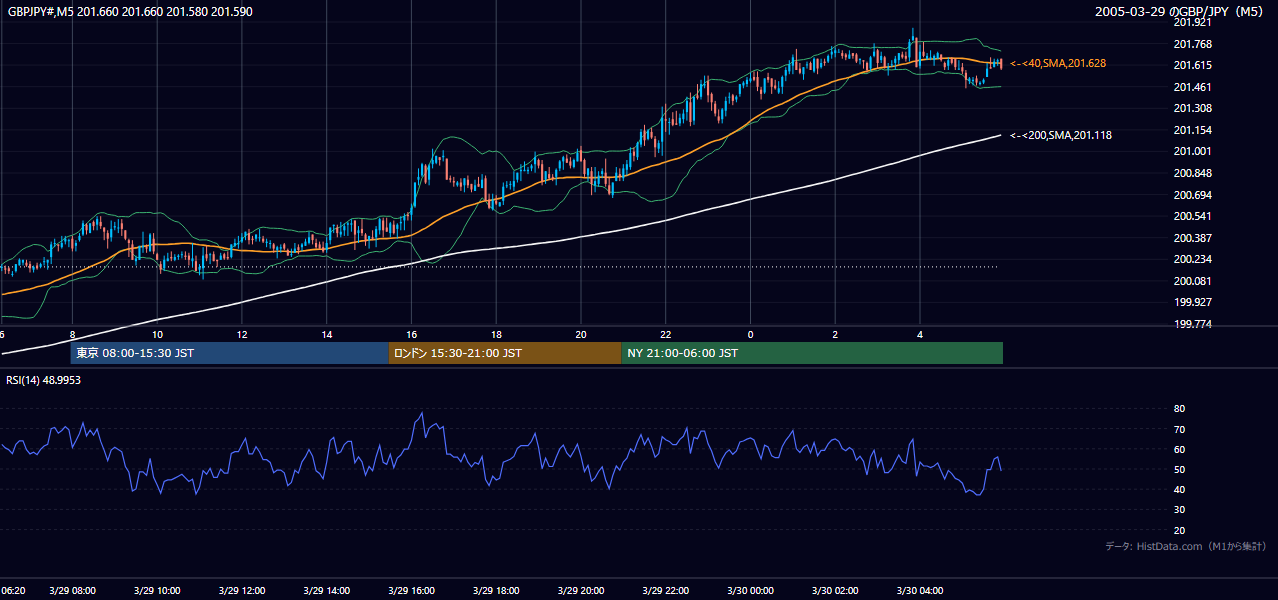Screen dimensions: 1278x600
Task: Click RSI scale value 70
Action: click(1179, 429)
